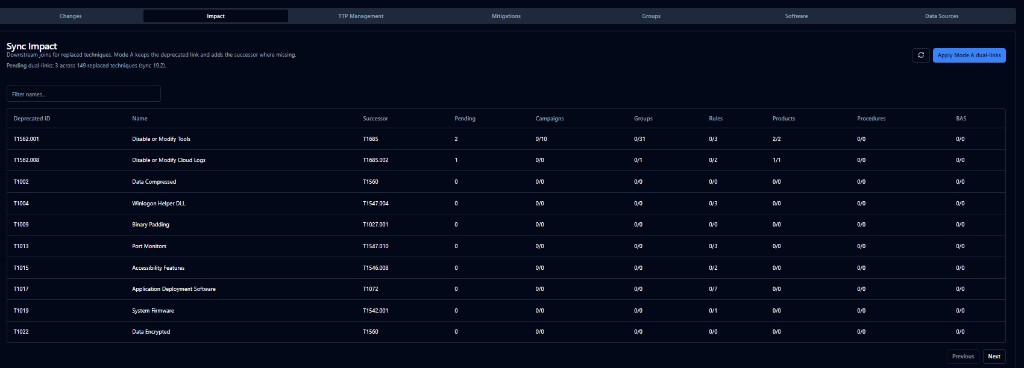Click the Successor column header

pyautogui.click(x=376, y=119)
